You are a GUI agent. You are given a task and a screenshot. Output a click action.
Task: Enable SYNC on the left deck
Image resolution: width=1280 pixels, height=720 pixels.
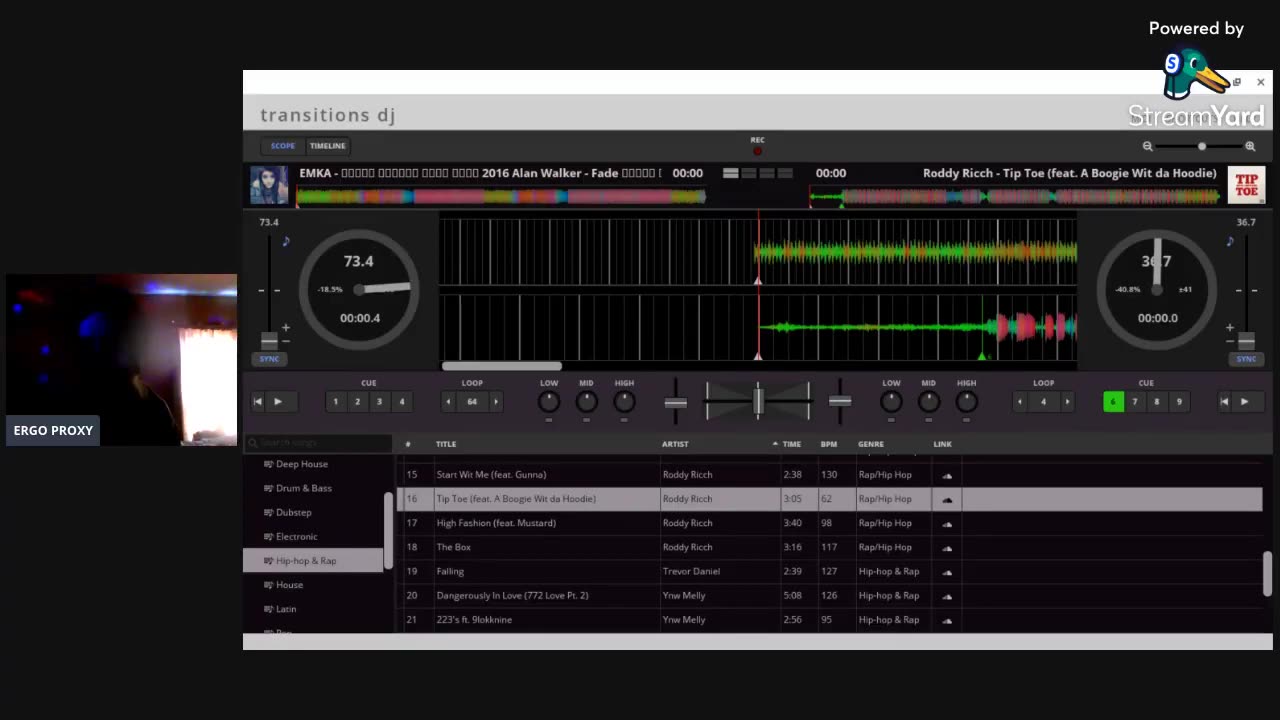pyautogui.click(x=269, y=359)
